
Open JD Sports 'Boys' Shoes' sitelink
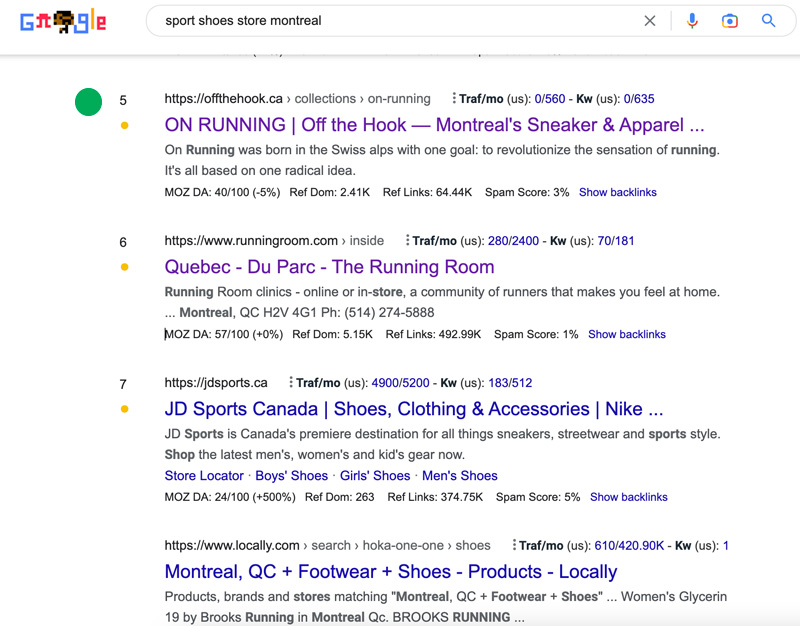(x=291, y=475)
